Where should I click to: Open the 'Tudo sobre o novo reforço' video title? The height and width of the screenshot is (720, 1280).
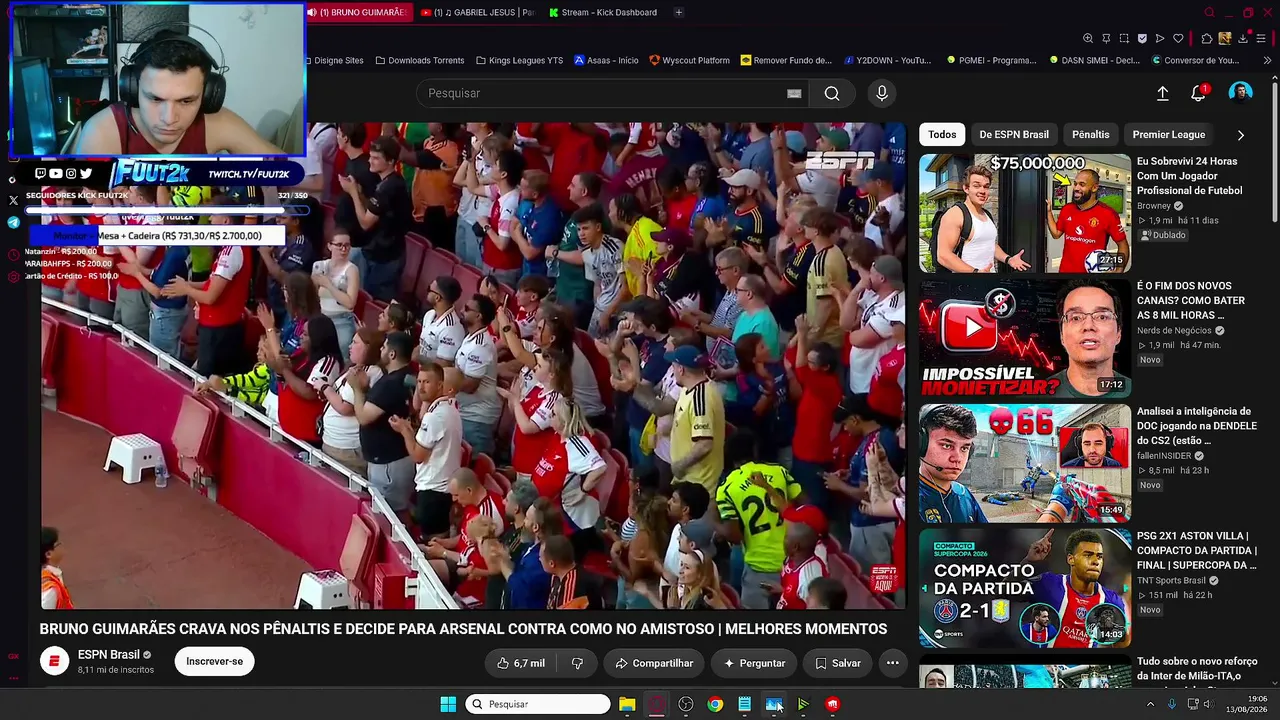1197,669
